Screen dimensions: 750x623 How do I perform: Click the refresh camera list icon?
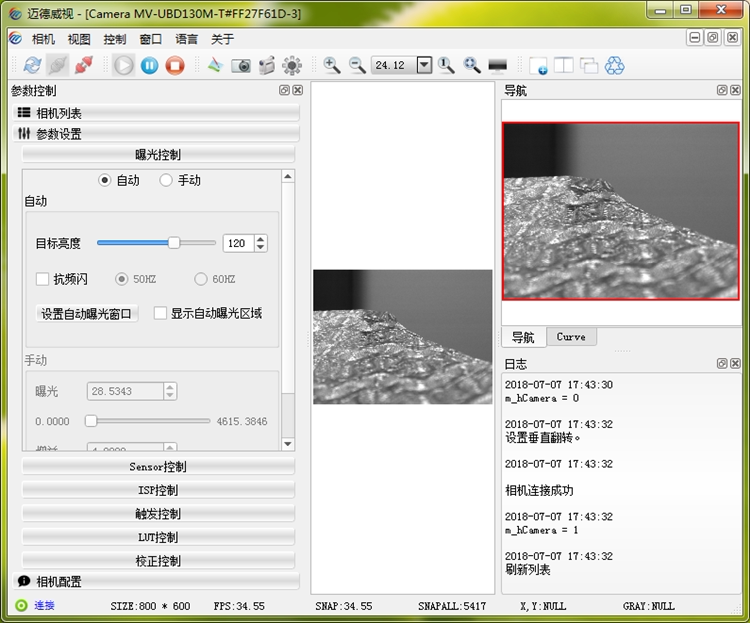tap(32, 65)
